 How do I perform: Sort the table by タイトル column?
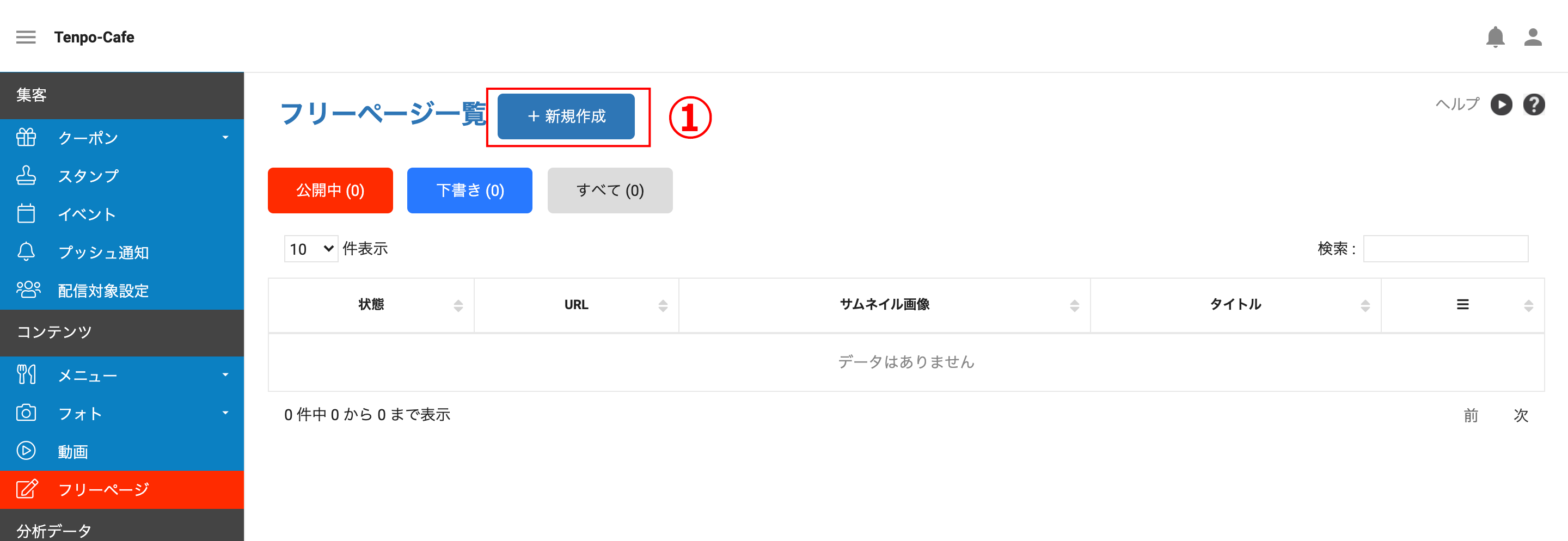[x=1235, y=305]
